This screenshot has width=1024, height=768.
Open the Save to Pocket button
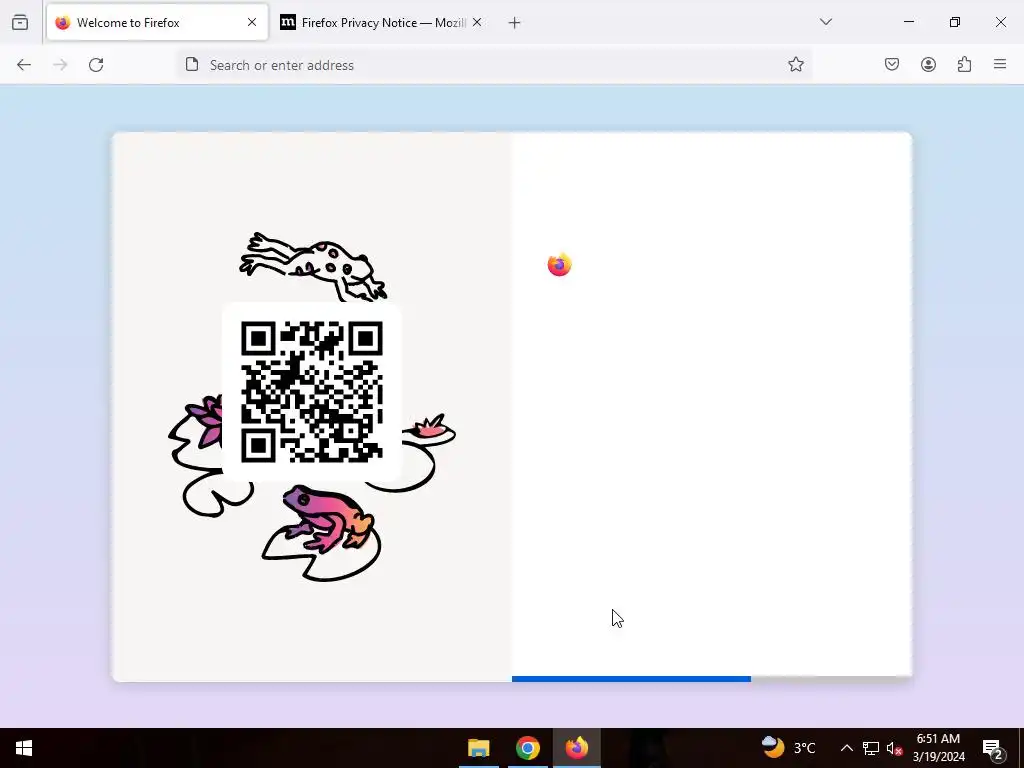(x=892, y=65)
